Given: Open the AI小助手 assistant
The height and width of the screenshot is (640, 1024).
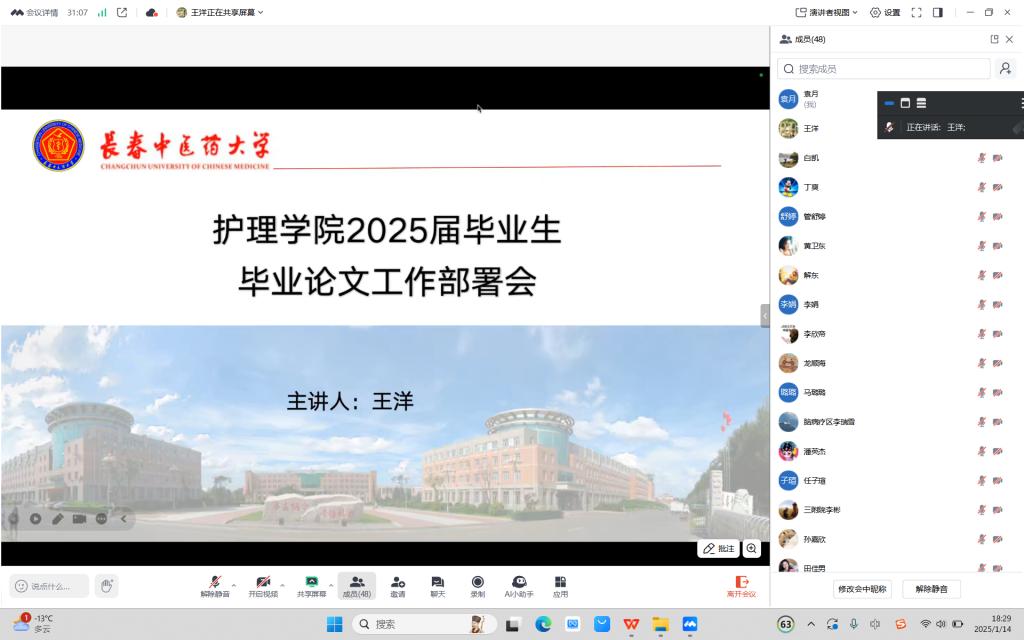Looking at the screenshot, I should click(519, 585).
